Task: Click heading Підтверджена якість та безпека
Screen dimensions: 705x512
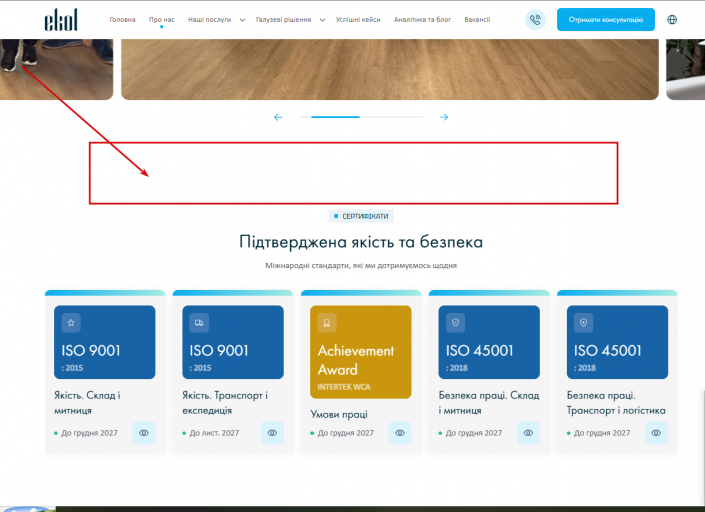Action: (x=361, y=242)
